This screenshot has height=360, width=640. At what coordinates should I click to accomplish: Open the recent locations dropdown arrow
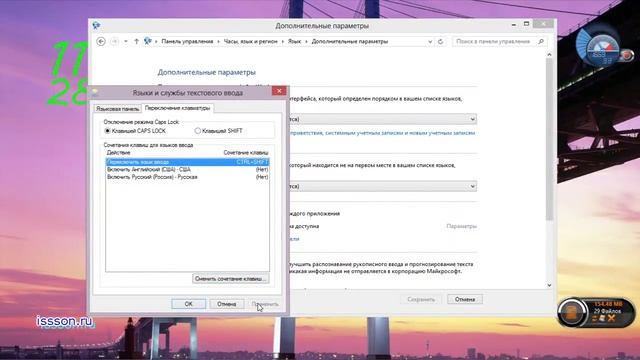point(126,42)
